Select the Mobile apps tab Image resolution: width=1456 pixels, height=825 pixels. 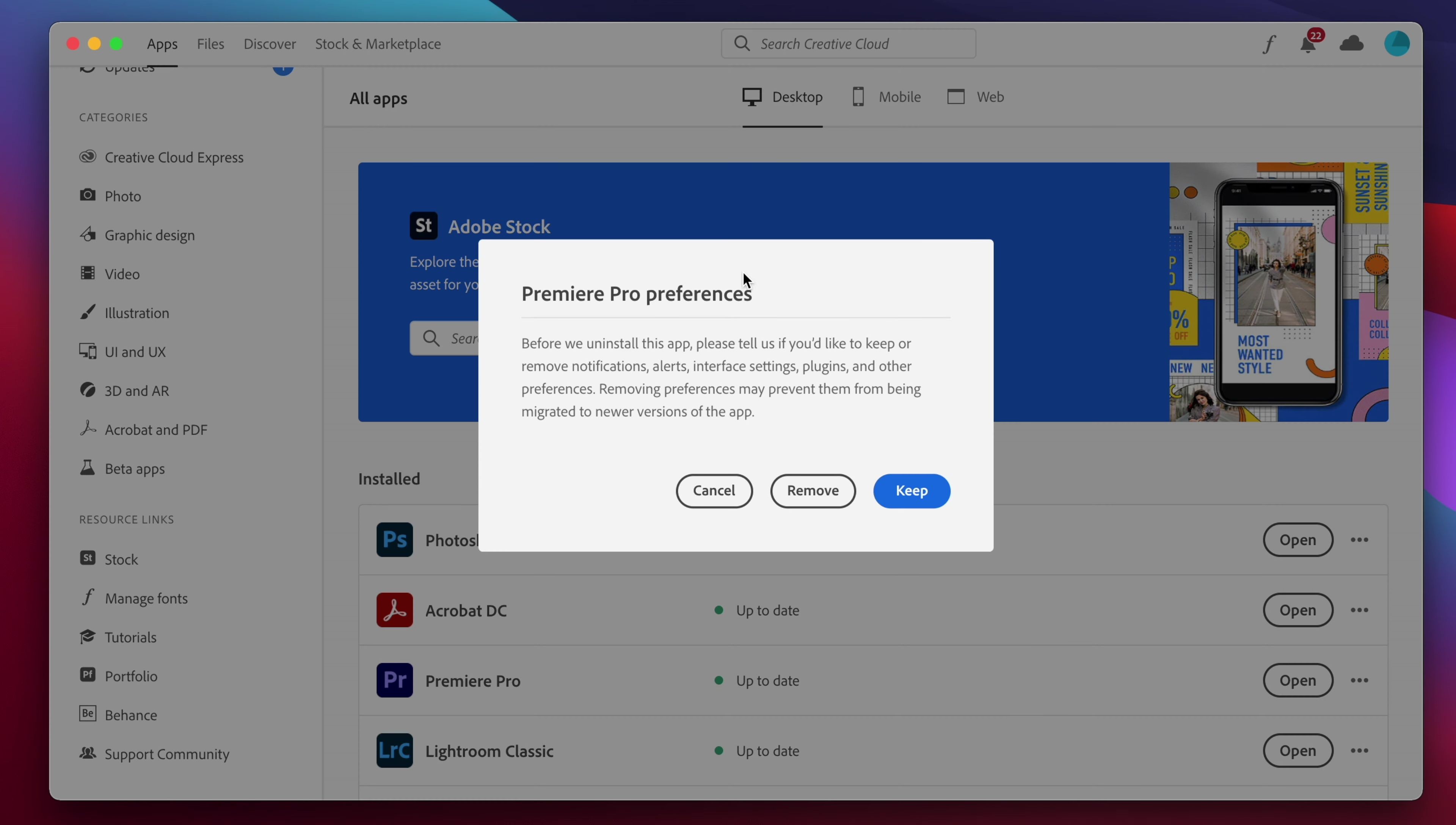(886, 97)
